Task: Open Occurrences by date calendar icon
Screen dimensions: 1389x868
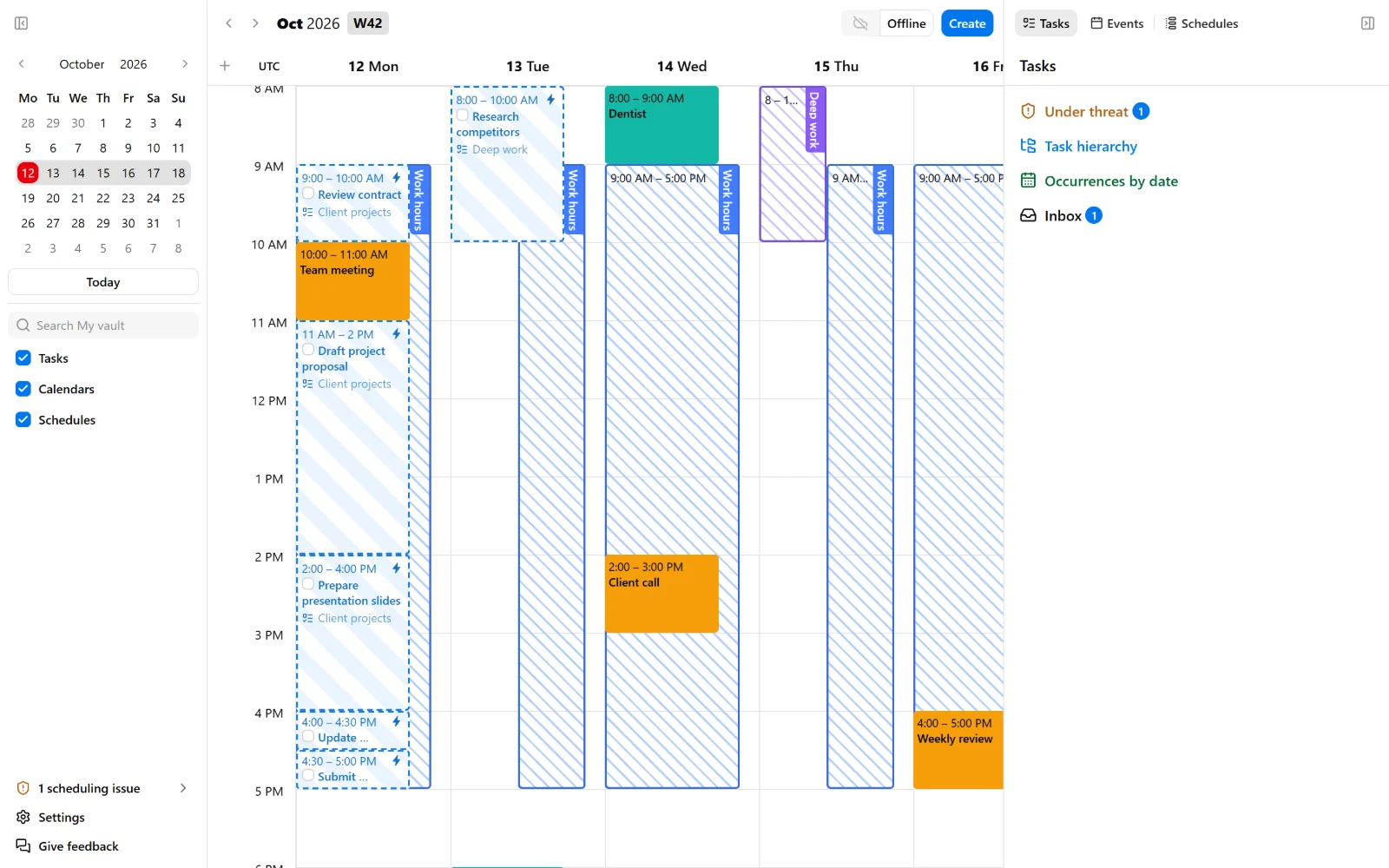Action: tap(1028, 181)
